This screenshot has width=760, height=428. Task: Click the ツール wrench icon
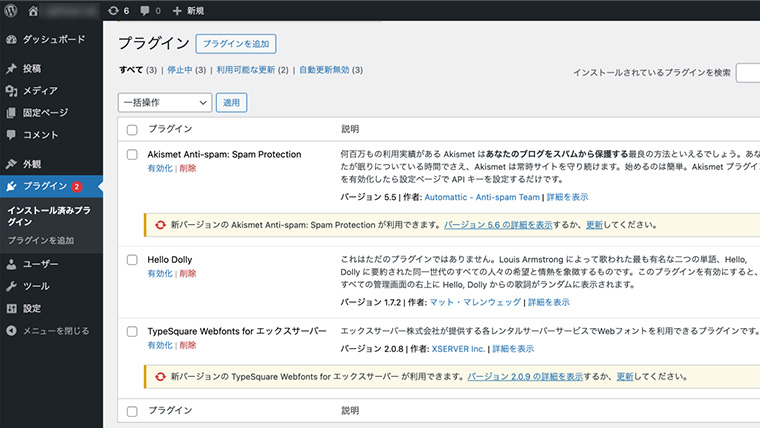tap(11, 286)
